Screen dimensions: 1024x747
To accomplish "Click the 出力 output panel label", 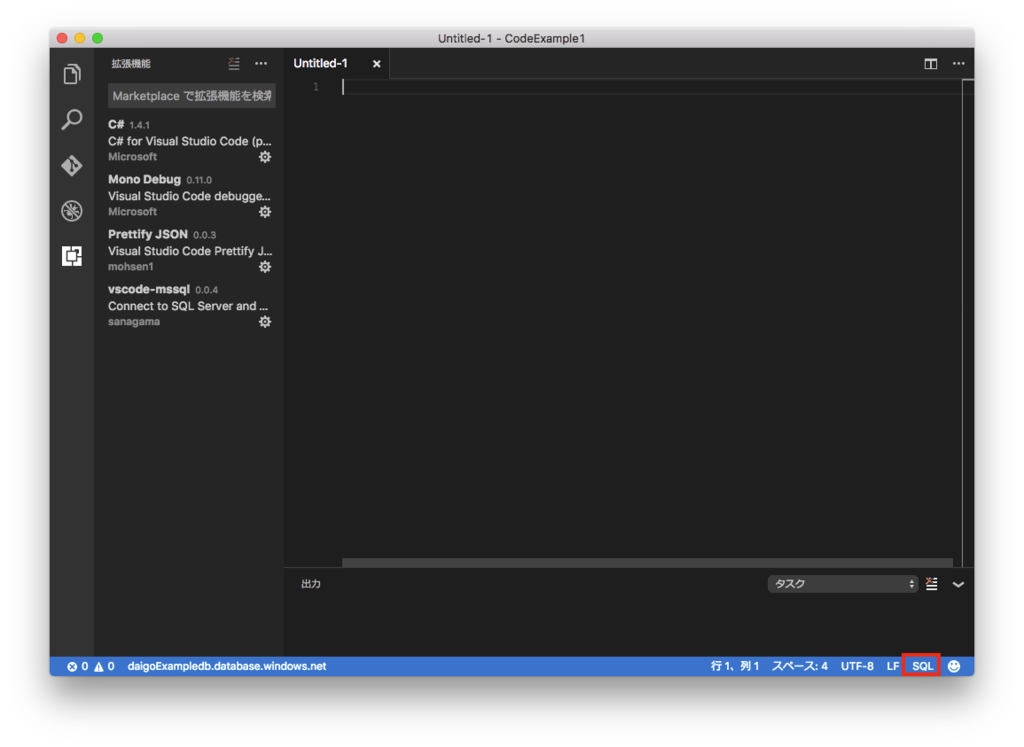I will point(311,584).
